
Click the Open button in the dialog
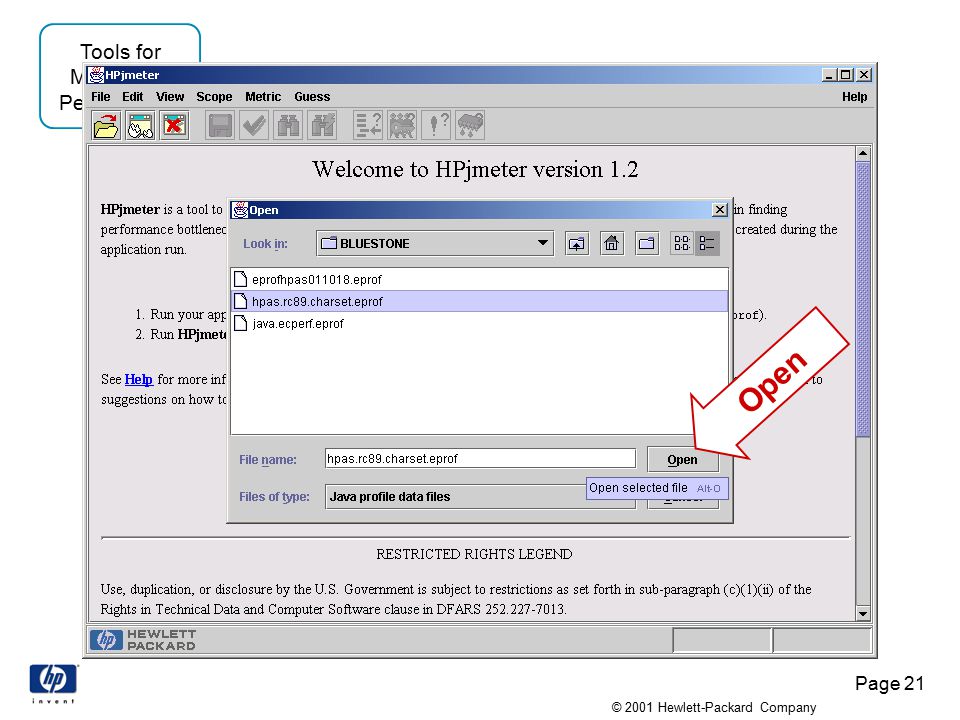682,460
